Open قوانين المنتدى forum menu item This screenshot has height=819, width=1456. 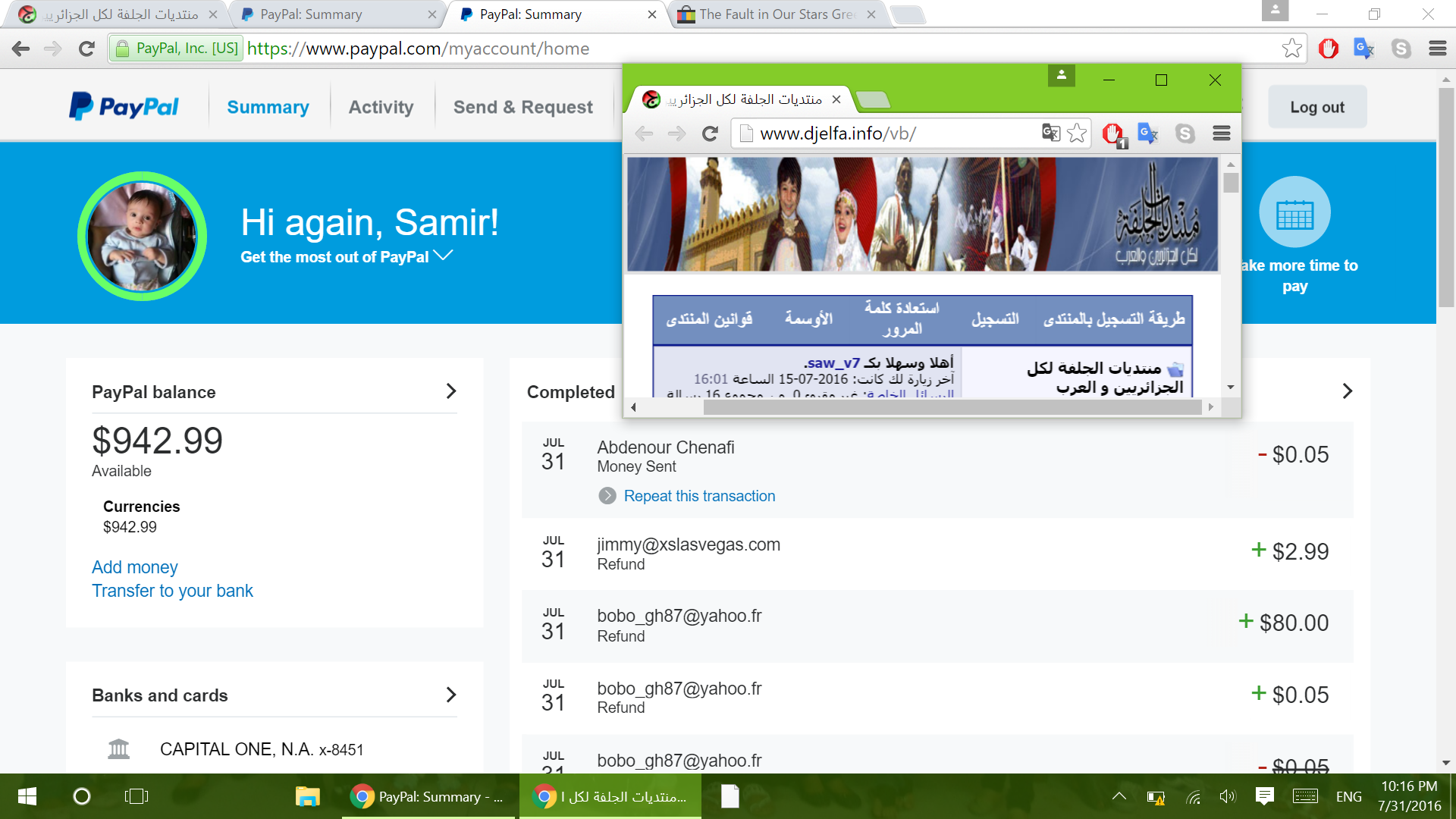pyautogui.click(x=709, y=318)
